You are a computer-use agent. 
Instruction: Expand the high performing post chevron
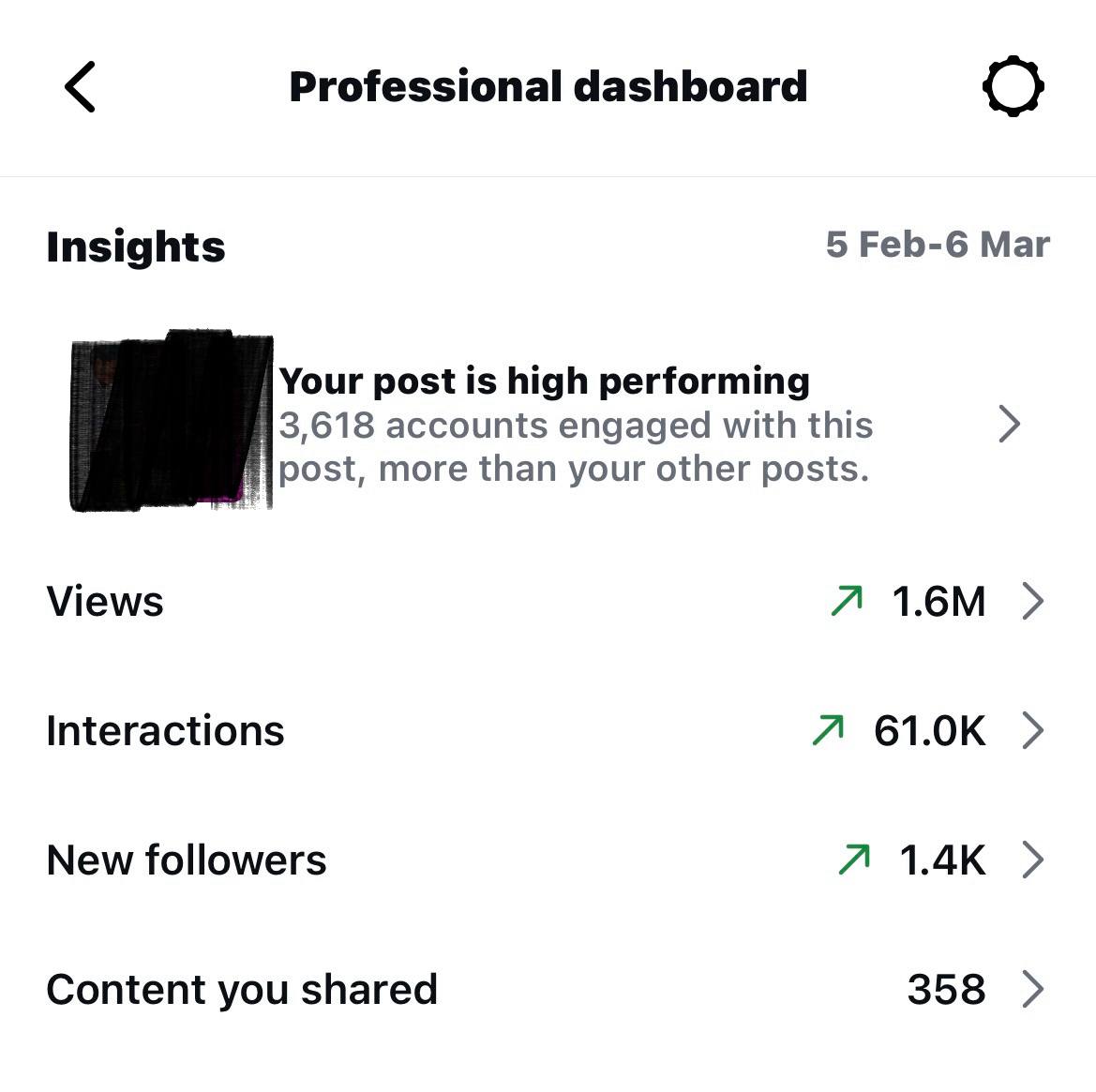point(1009,424)
